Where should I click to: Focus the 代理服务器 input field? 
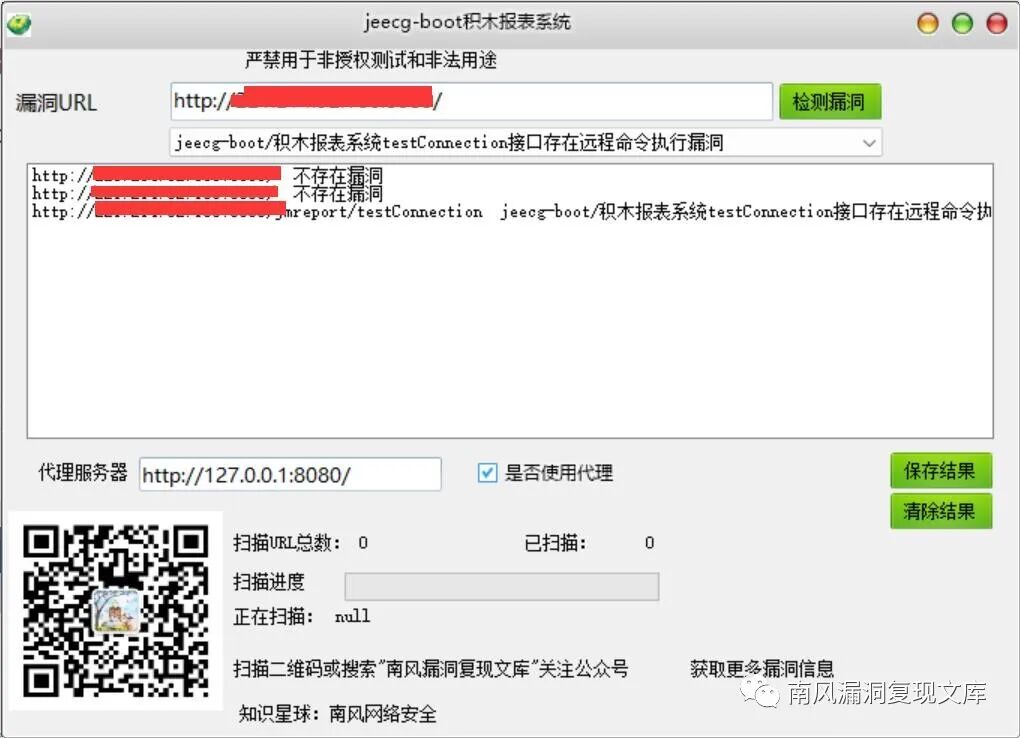290,474
